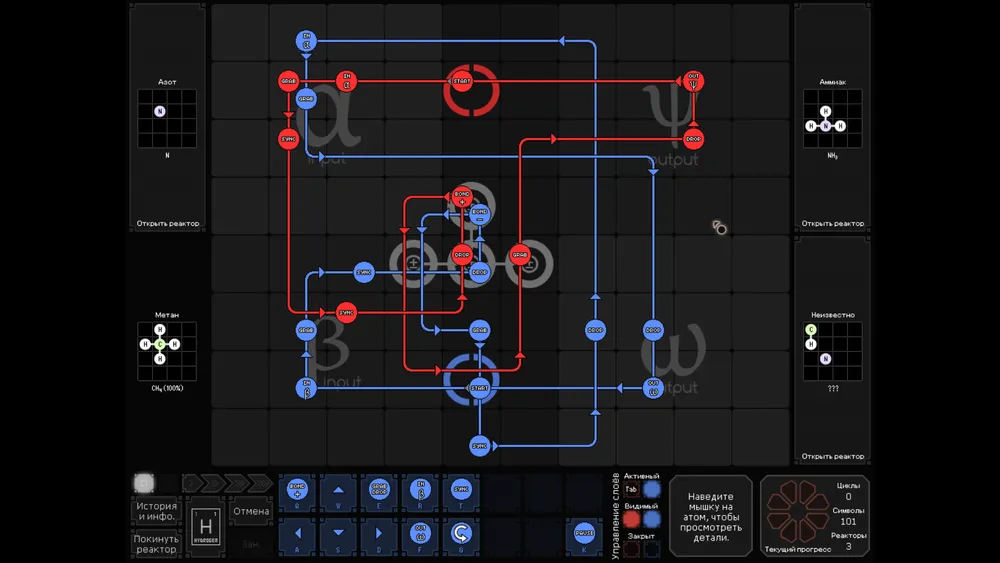
Task: Select the up arrow direction tool
Action: coord(338,490)
